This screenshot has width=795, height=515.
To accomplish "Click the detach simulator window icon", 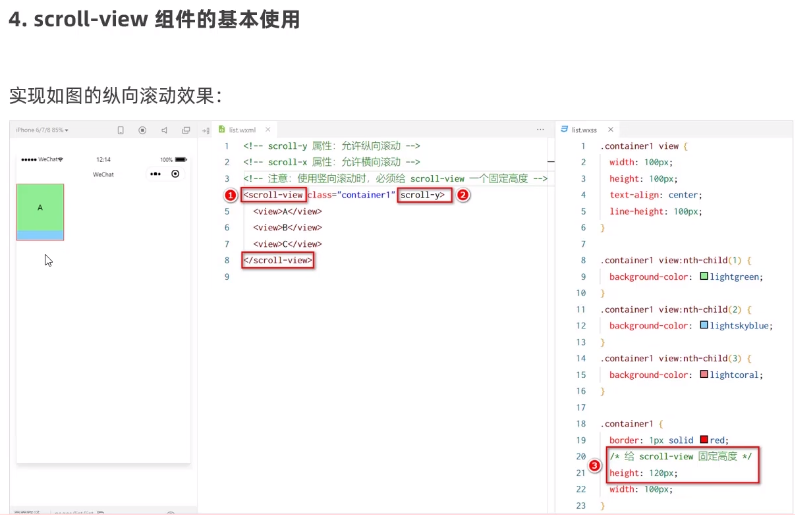I will point(186,130).
